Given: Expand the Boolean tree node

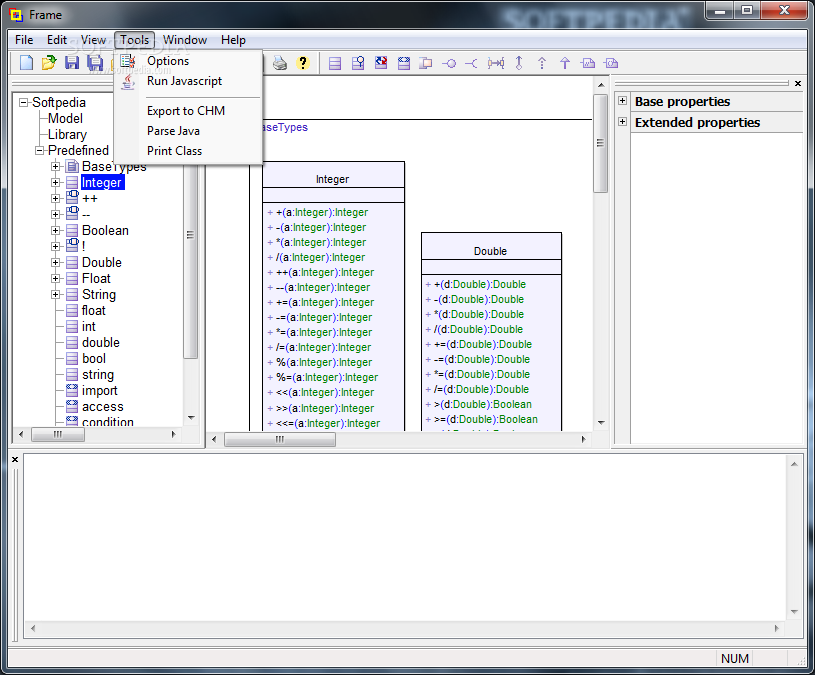Looking at the screenshot, I should (x=56, y=230).
